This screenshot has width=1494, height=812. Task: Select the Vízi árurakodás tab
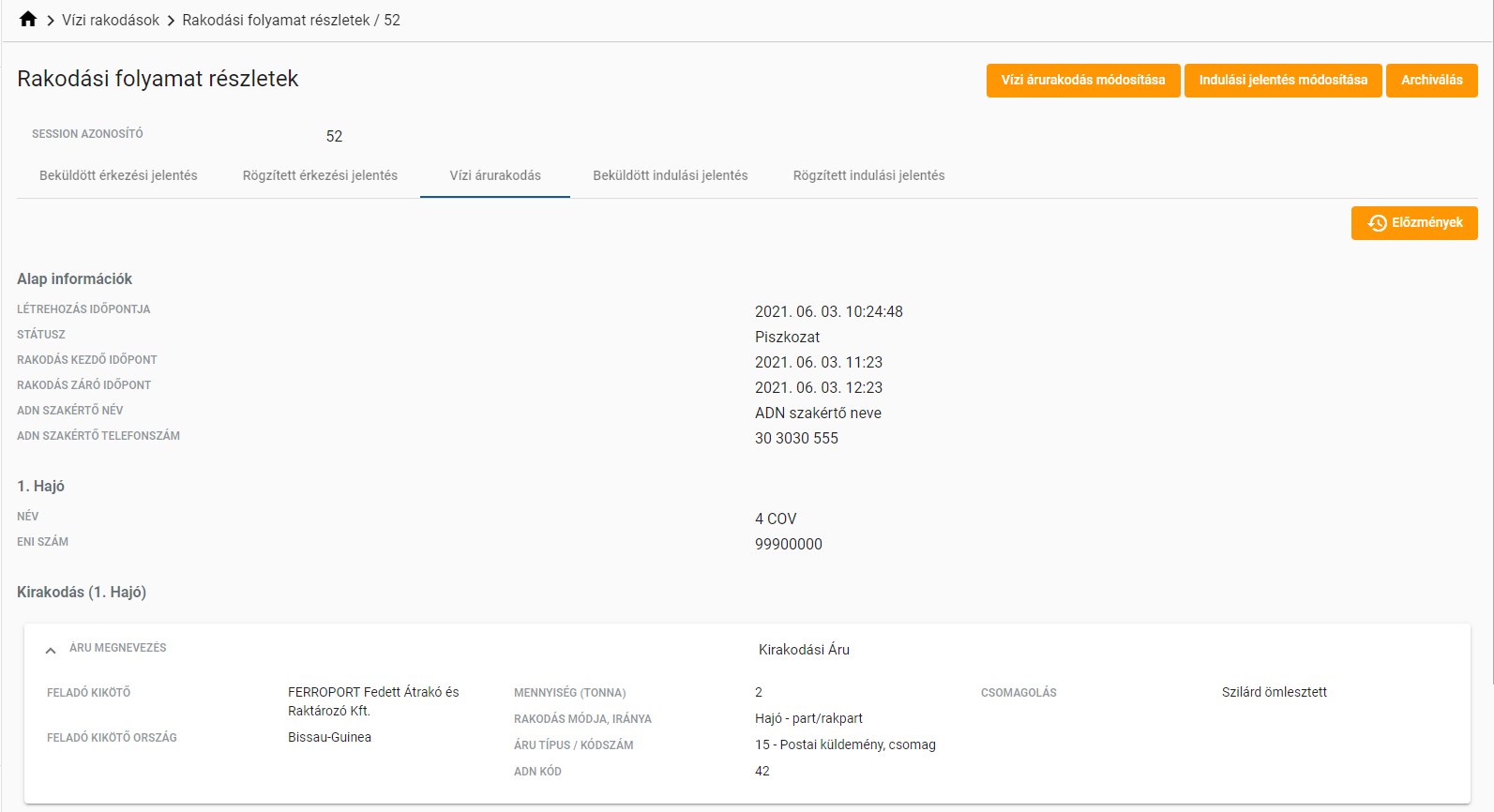pos(495,175)
